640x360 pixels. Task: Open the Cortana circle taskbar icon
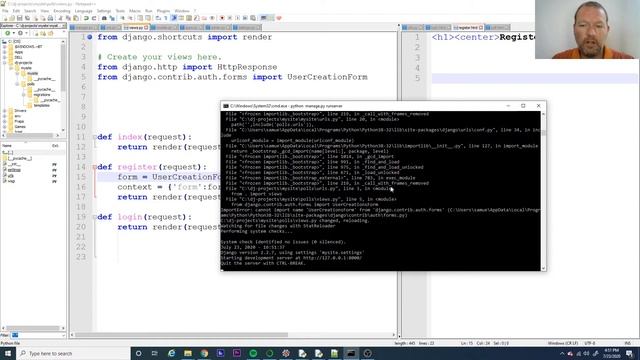pyautogui.click(x=139, y=353)
